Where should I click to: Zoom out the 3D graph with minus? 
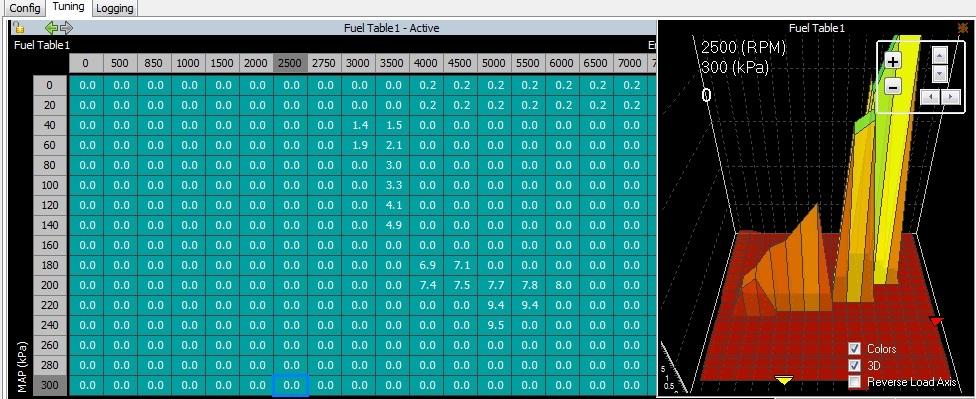click(x=893, y=87)
